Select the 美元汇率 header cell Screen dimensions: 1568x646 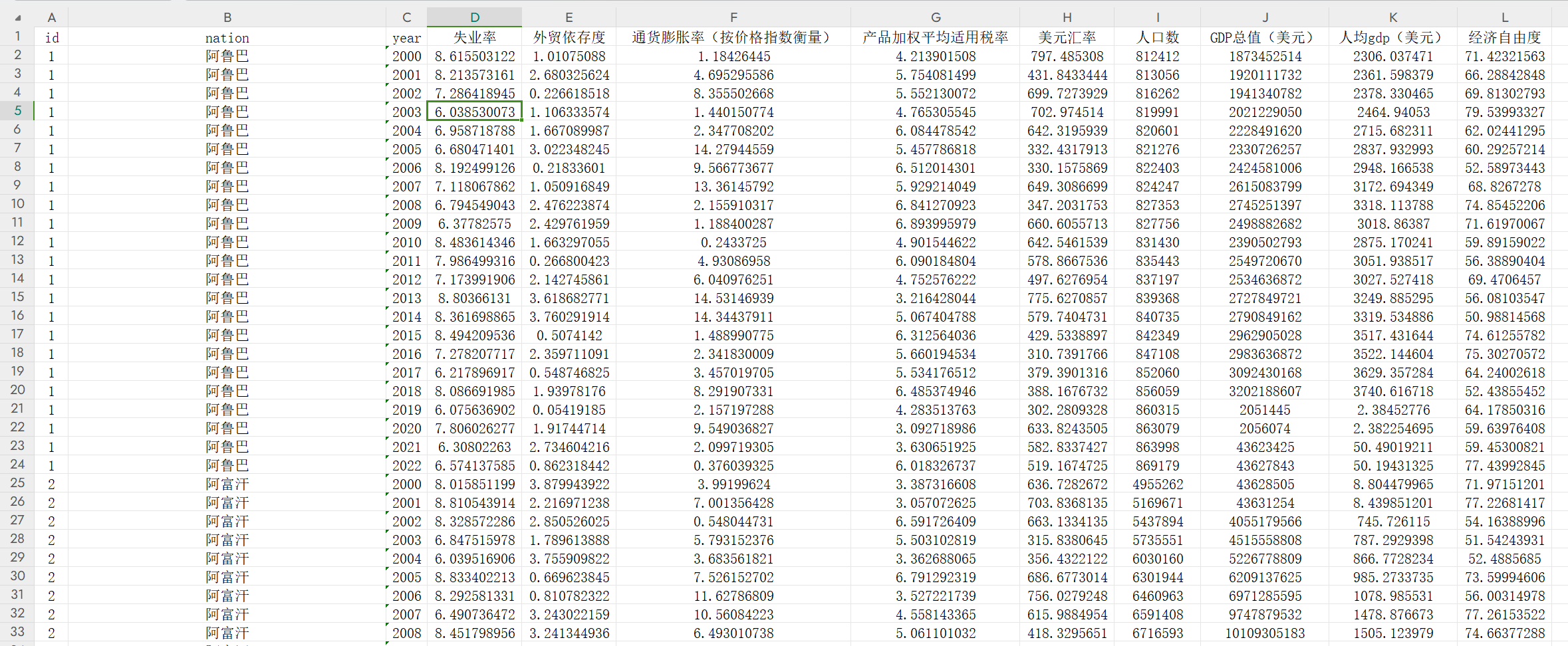point(1067,37)
